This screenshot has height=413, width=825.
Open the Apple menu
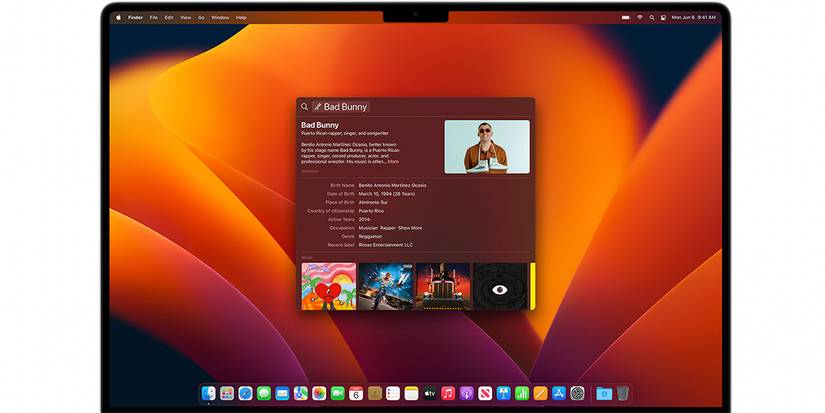tap(118, 17)
